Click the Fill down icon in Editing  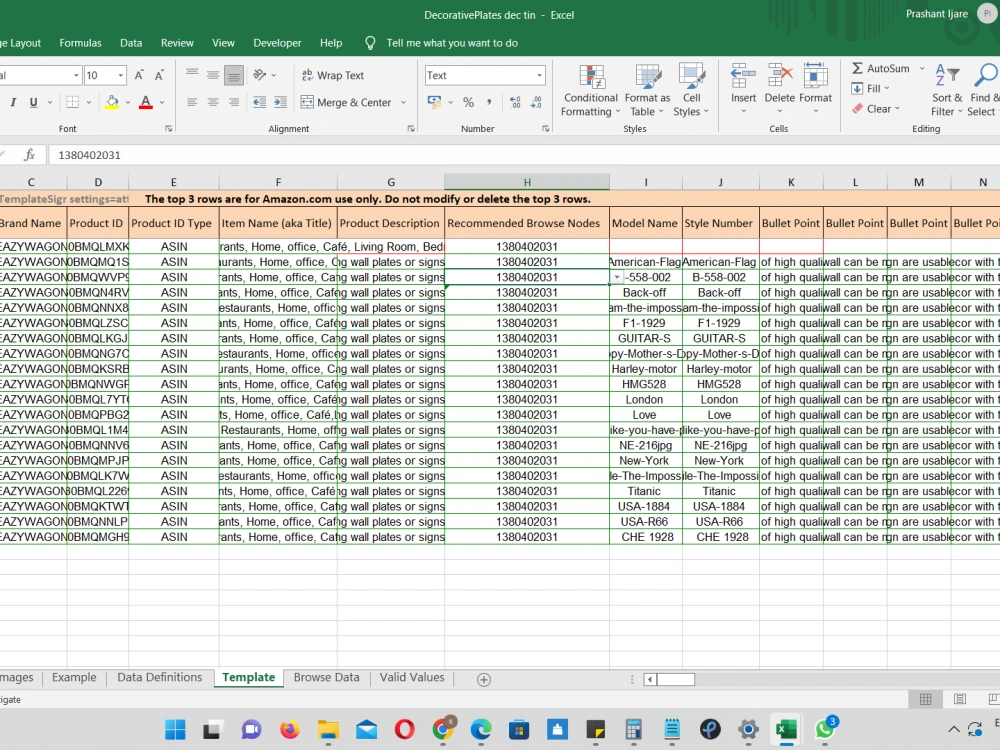coord(858,89)
